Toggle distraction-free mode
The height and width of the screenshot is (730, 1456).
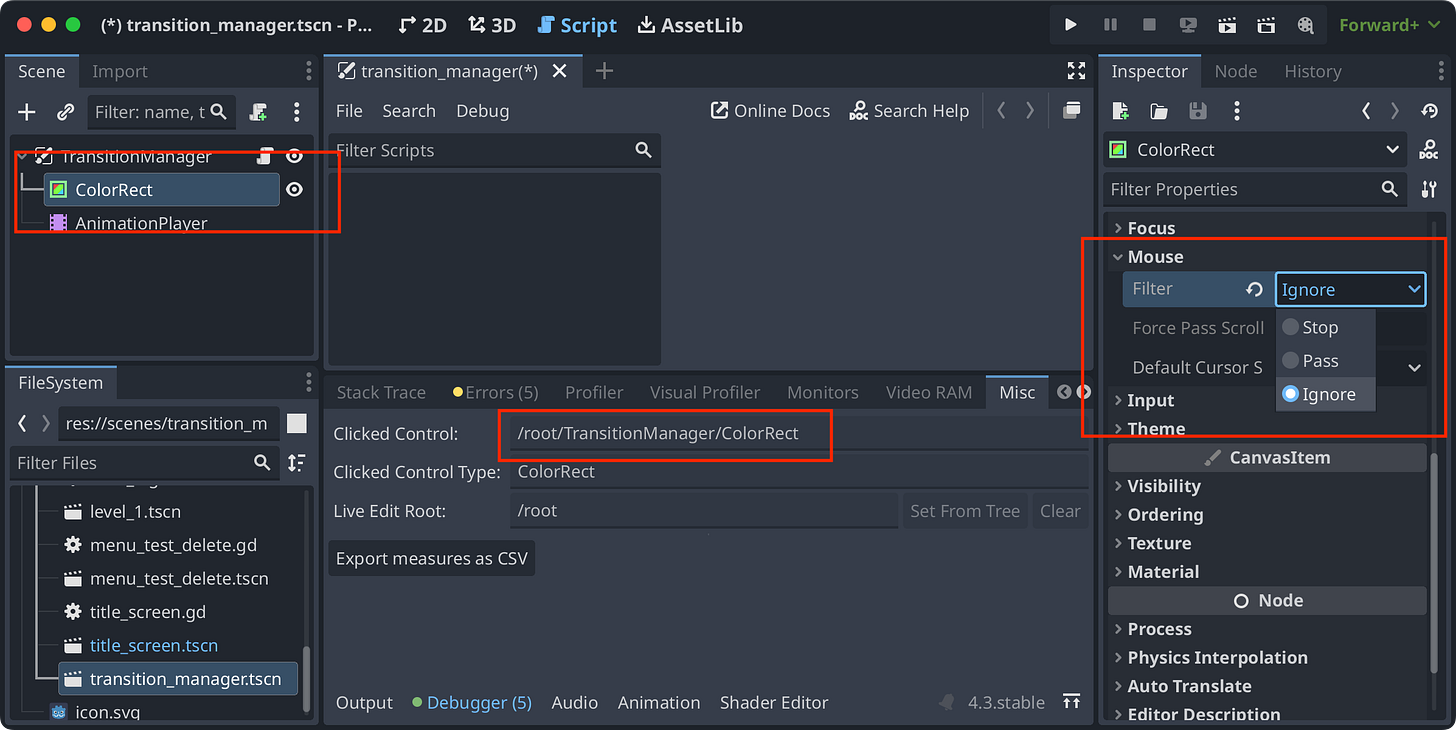1076,71
